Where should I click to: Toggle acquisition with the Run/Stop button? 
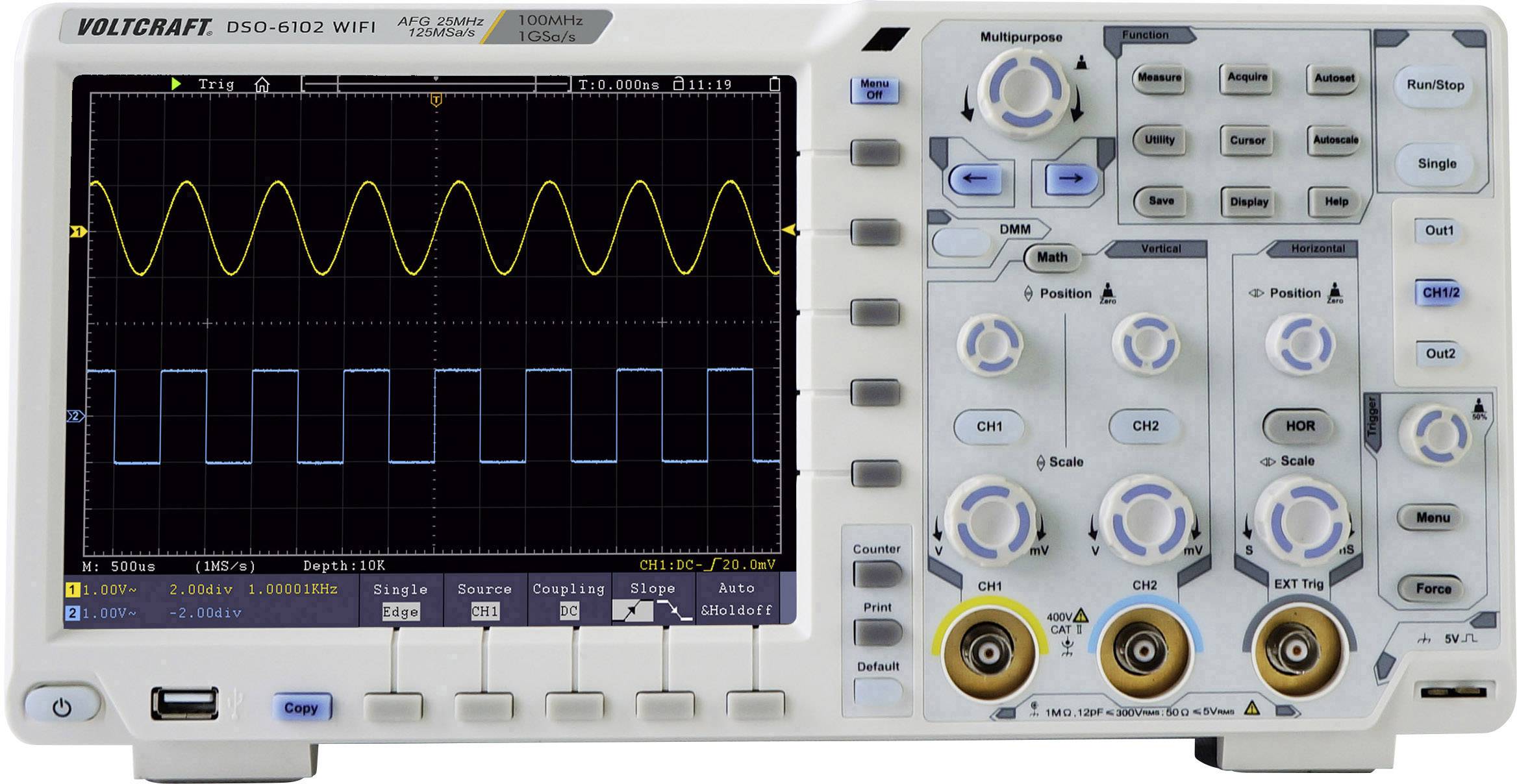(x=1435, y=85)
